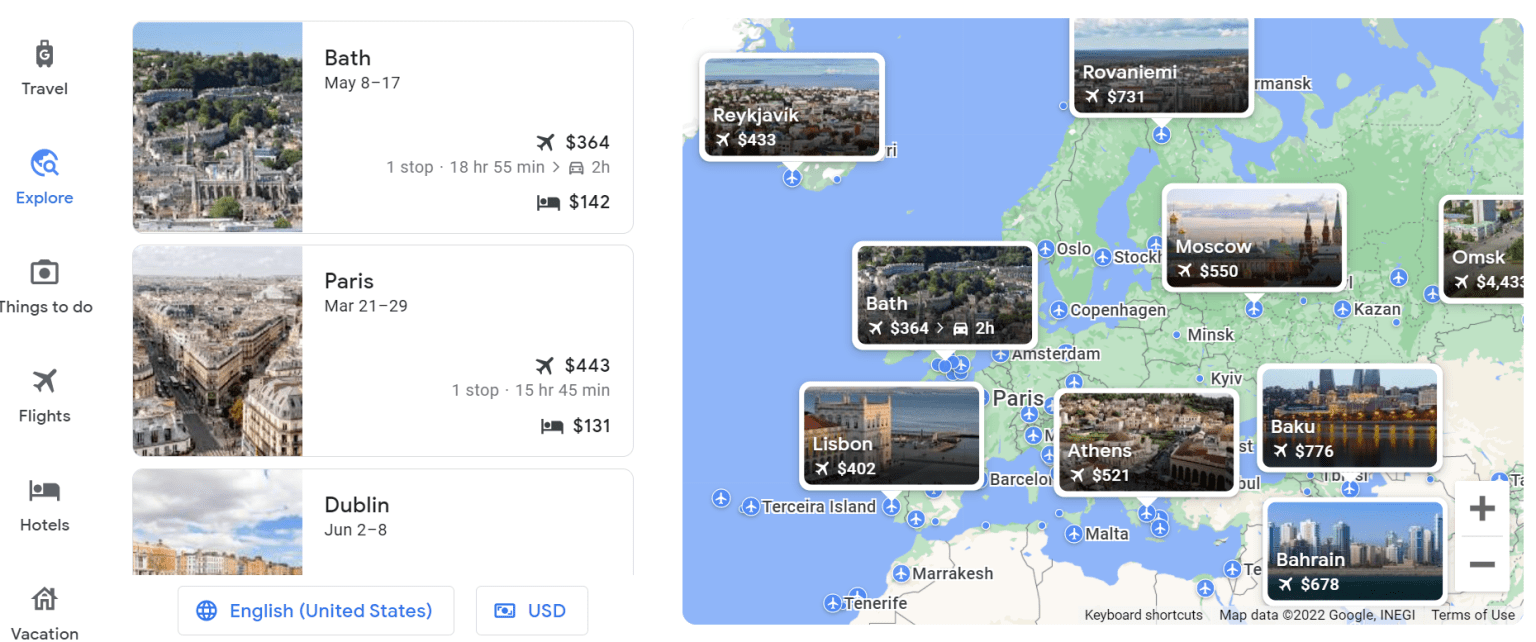1536x642 pixels.
Task: Open the USD currency selector
Action: pyautogui.click(x=531, y=610)
